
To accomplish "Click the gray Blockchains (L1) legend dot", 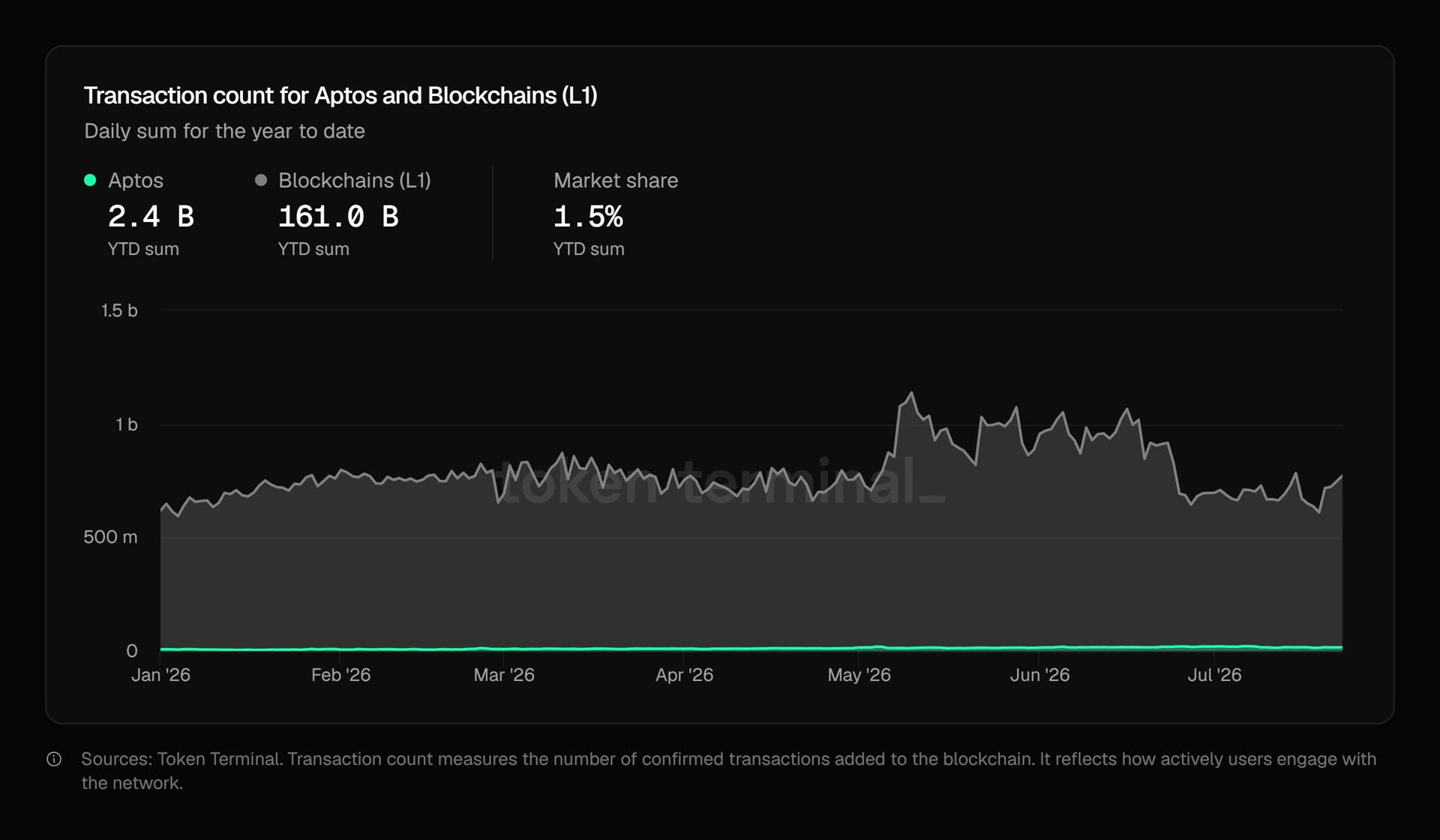I will tap(261, 180).
